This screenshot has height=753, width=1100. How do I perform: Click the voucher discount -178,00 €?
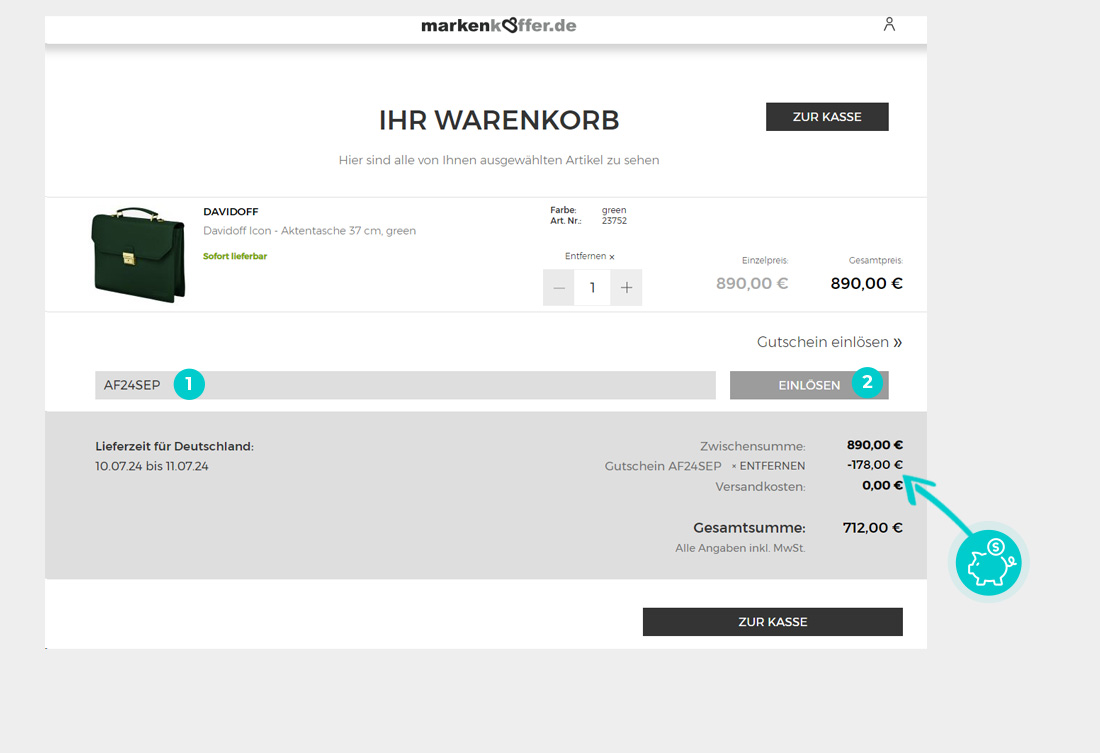click(875, 465)
